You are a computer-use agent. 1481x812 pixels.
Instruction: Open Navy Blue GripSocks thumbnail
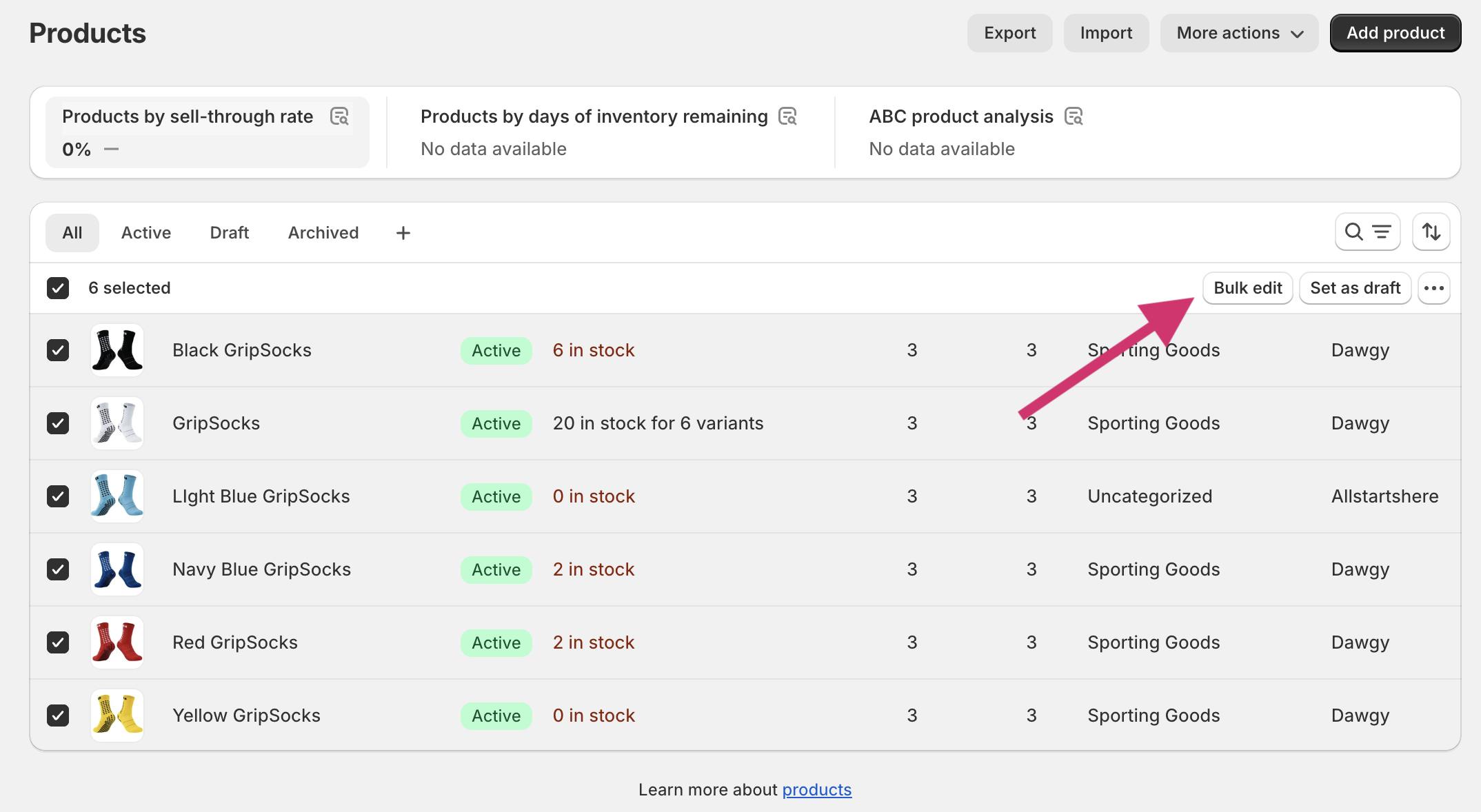click(x=117, y=569)
